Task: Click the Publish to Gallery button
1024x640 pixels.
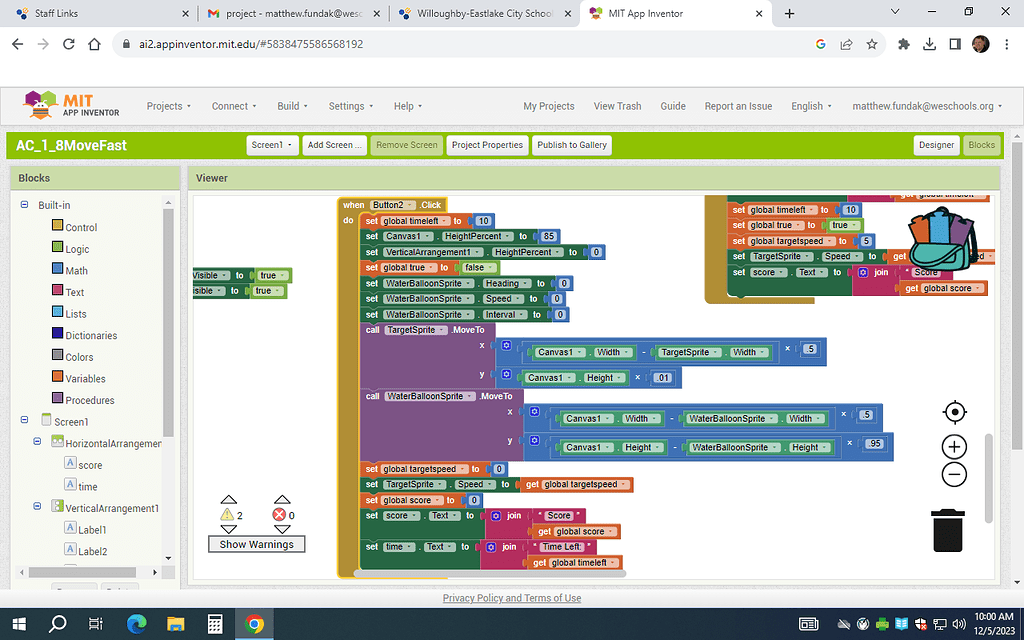Action: [x=571, y=145]
